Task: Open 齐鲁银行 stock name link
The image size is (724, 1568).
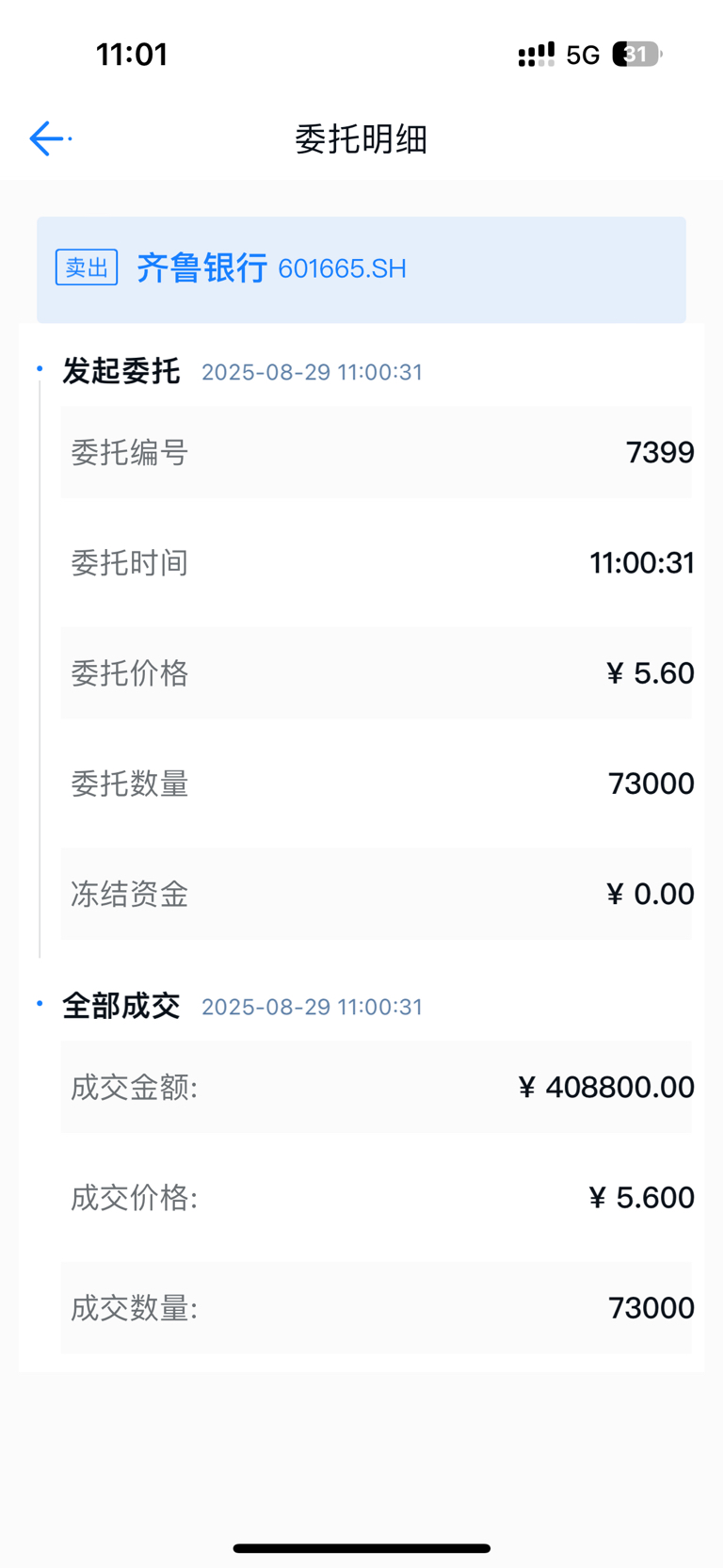Action: [202, 267]
